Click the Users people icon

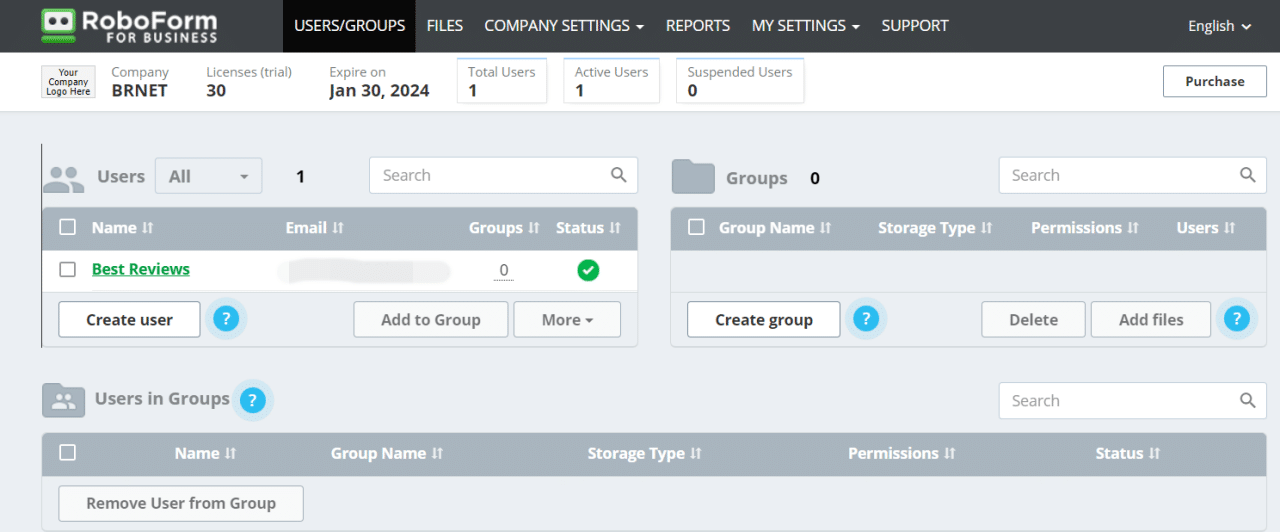[64, 178]
